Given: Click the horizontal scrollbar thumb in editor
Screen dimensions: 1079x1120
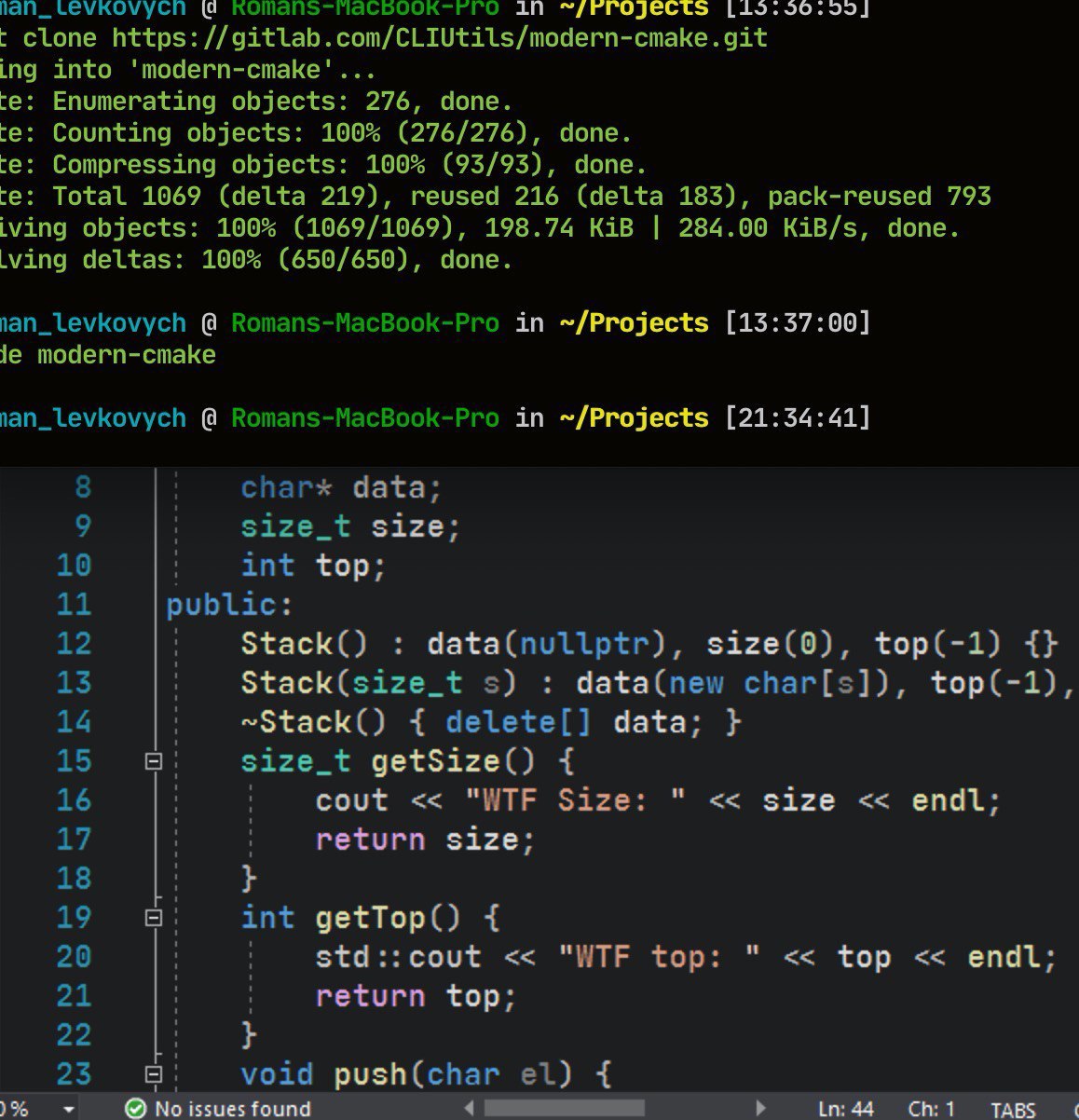Looking at the screenshot, I should point(564,1108).
